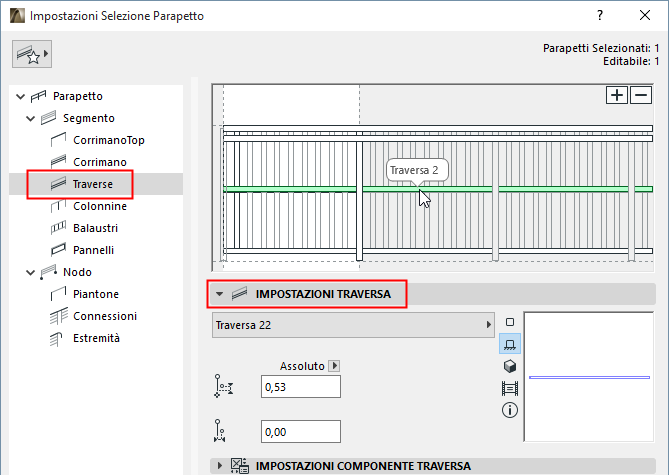669x475 pixels.
Task: Click the CorrimanoTop rail icon
Action: click(x=58, y=140)
